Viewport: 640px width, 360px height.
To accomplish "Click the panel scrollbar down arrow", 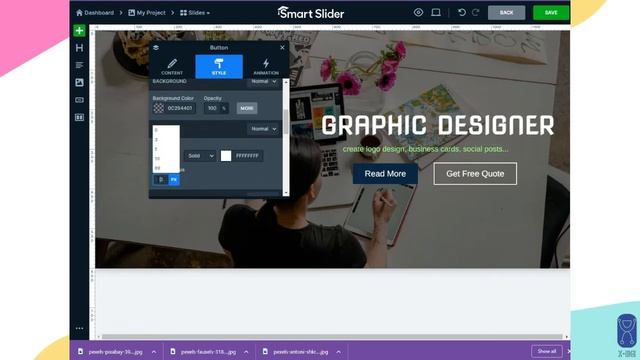I will tap(286, 193).
